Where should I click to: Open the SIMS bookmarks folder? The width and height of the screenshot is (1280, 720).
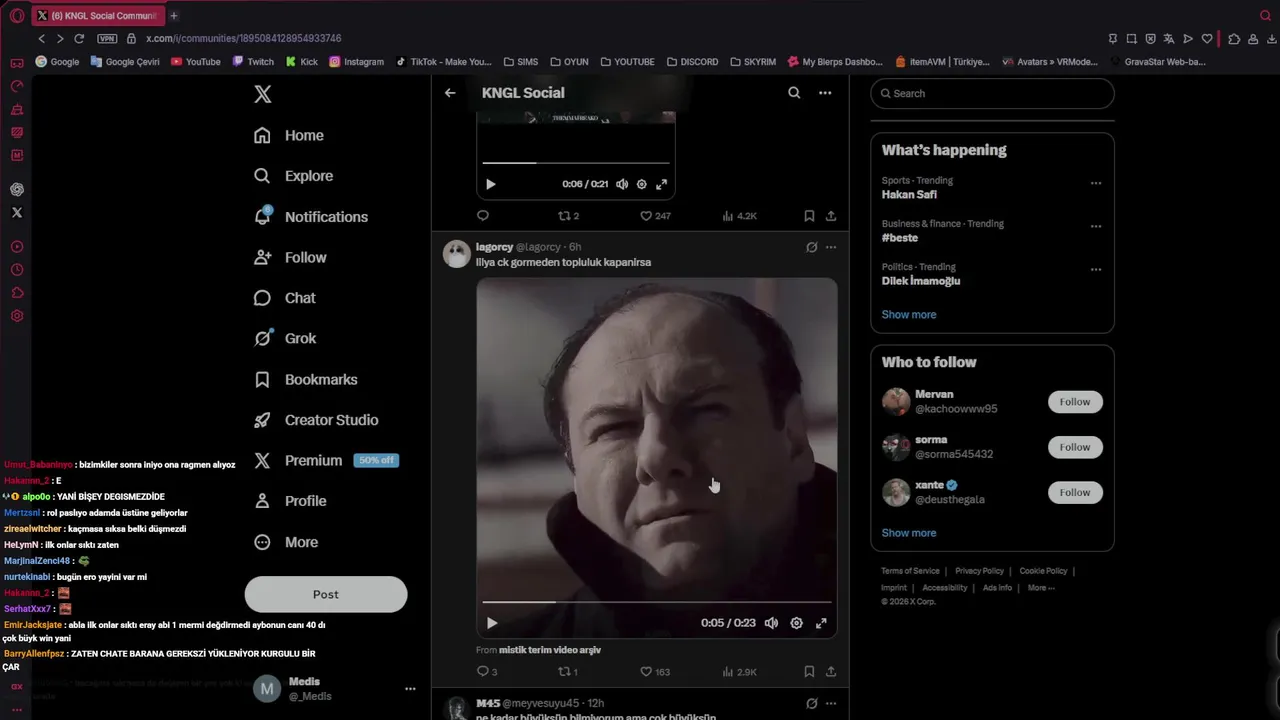[x=521, y=61]
